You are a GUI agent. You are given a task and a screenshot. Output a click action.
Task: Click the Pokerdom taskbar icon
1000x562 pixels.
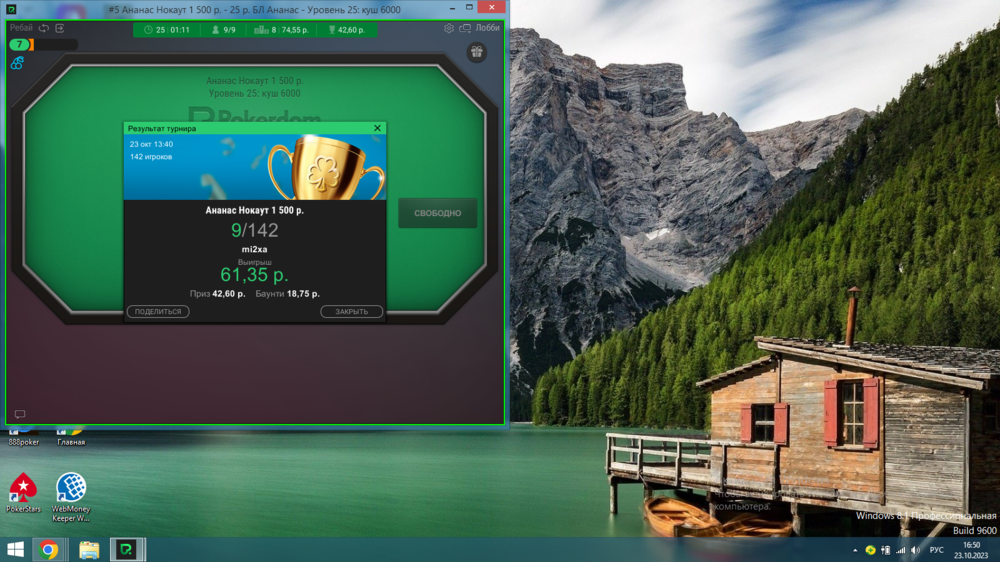click(127, 549)
